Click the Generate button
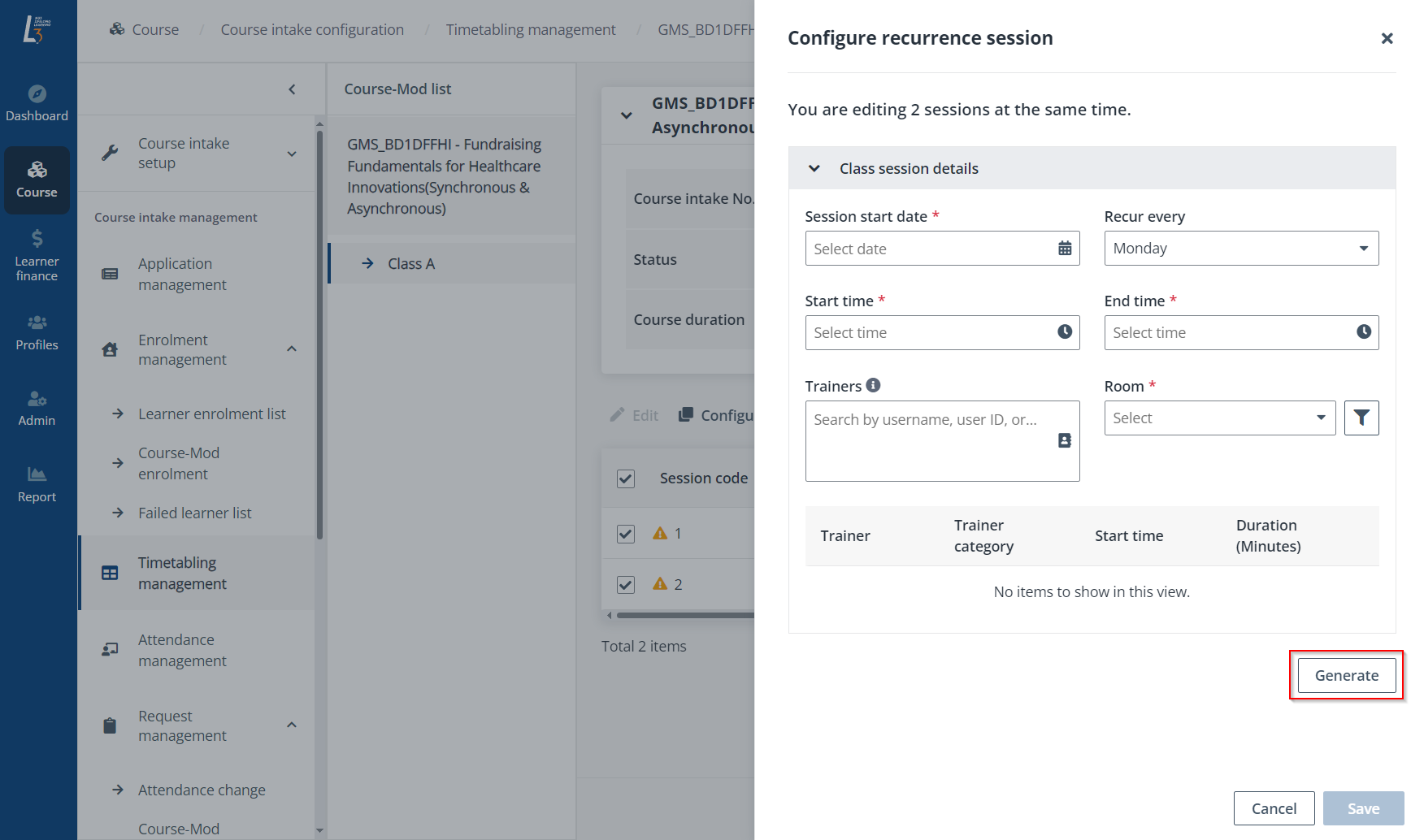The height and width of the screenshot is (840, 1424). pyautogui.click(x=1346, y=675)
